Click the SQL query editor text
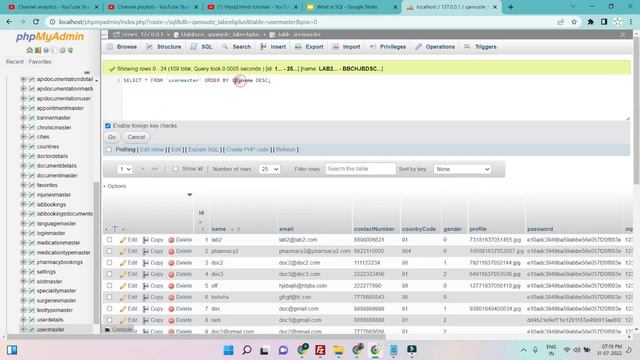The width and height of the screenshot is (640, 360). (x=196, y=80)
